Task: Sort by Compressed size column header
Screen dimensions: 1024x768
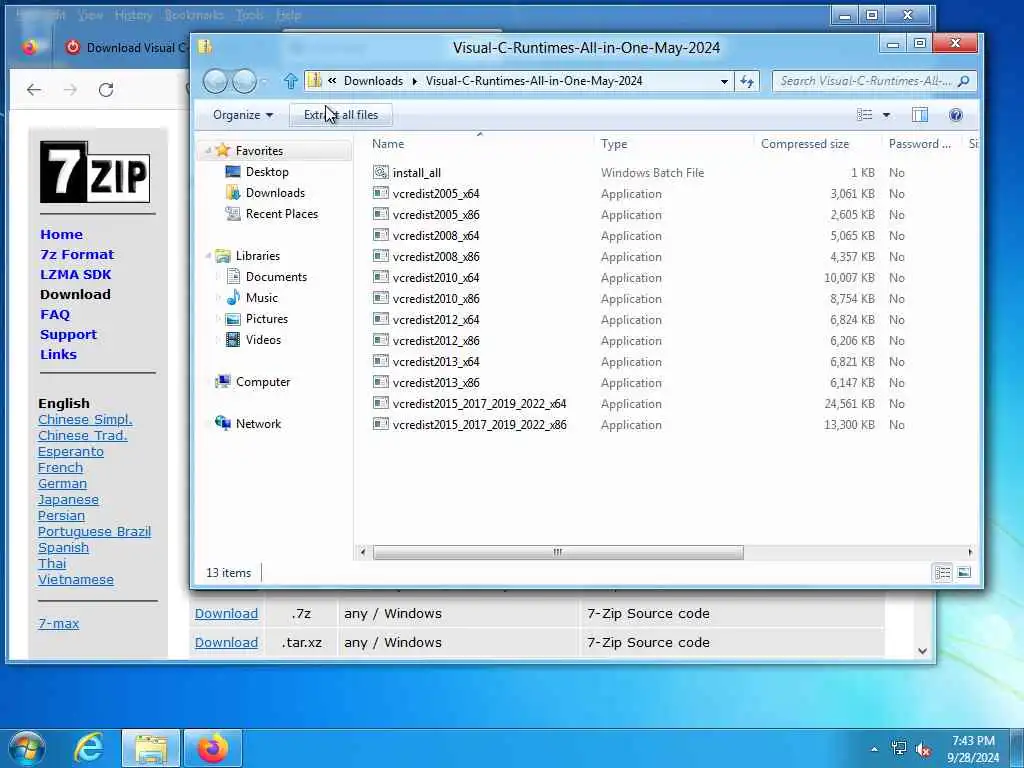Action: coord(805,144)
